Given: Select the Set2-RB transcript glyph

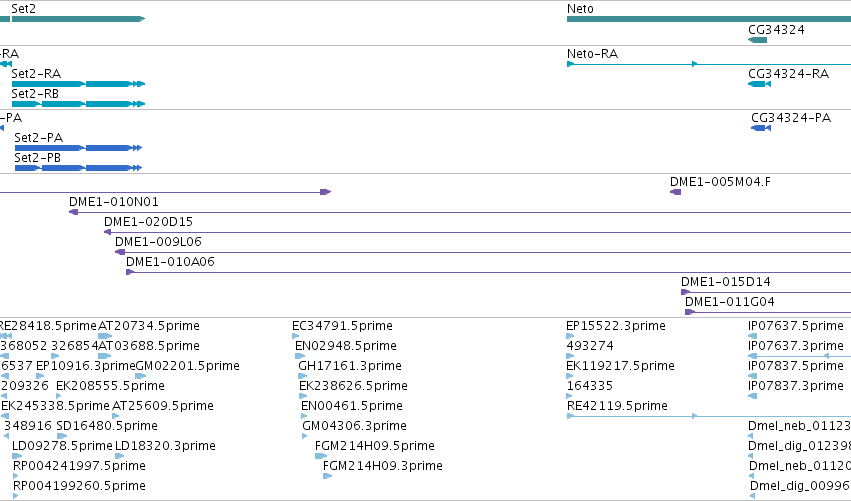Looking at the screenshot, I should 78,104.
